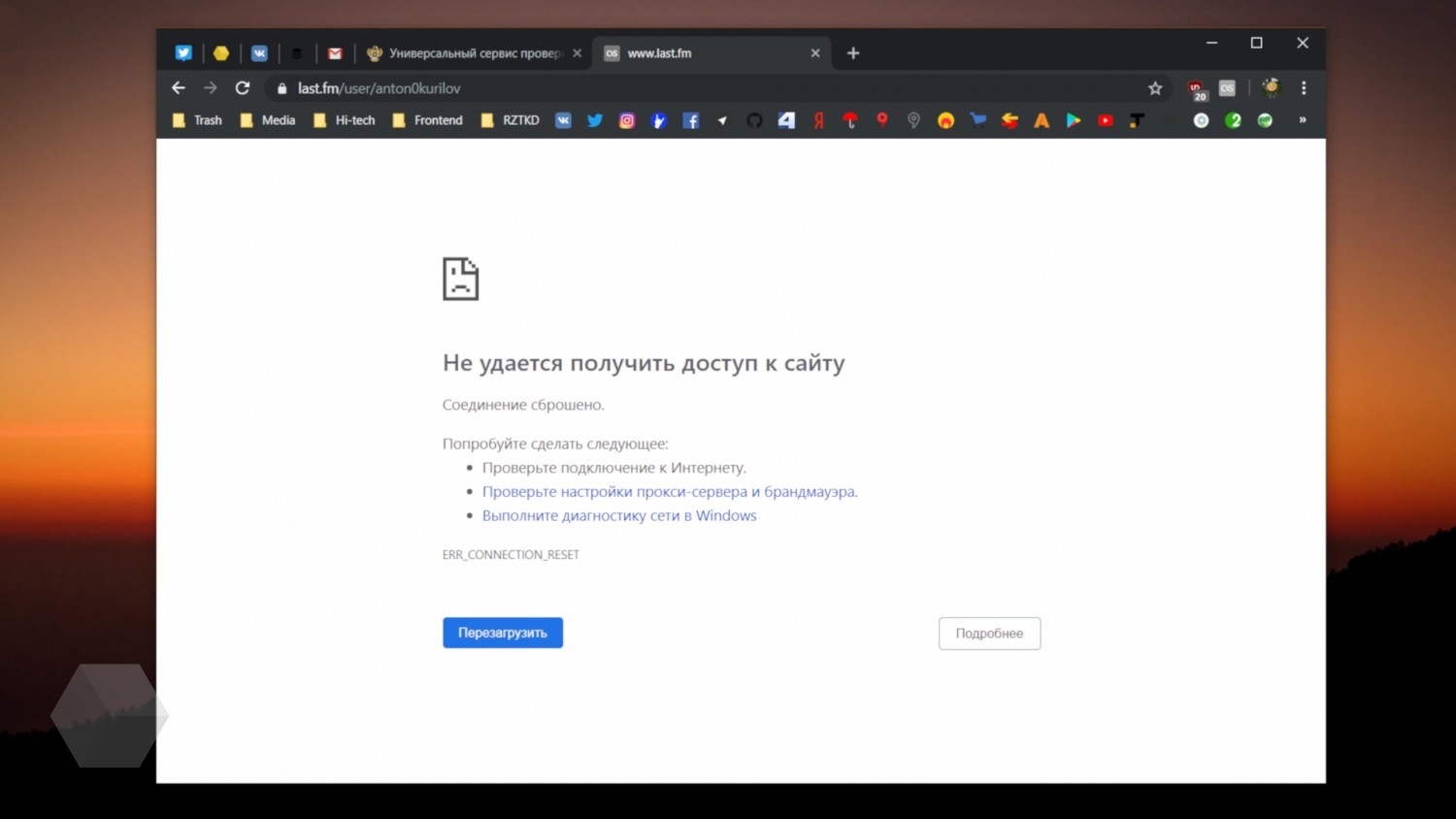The height and width of the screenshot is (819, 1456).
Task: Open the Google Play bookmark
Action: tap(1074, 120)
